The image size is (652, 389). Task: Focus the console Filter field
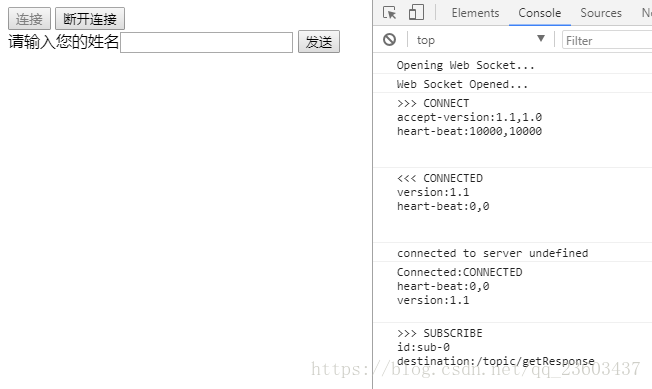(607, 40)
